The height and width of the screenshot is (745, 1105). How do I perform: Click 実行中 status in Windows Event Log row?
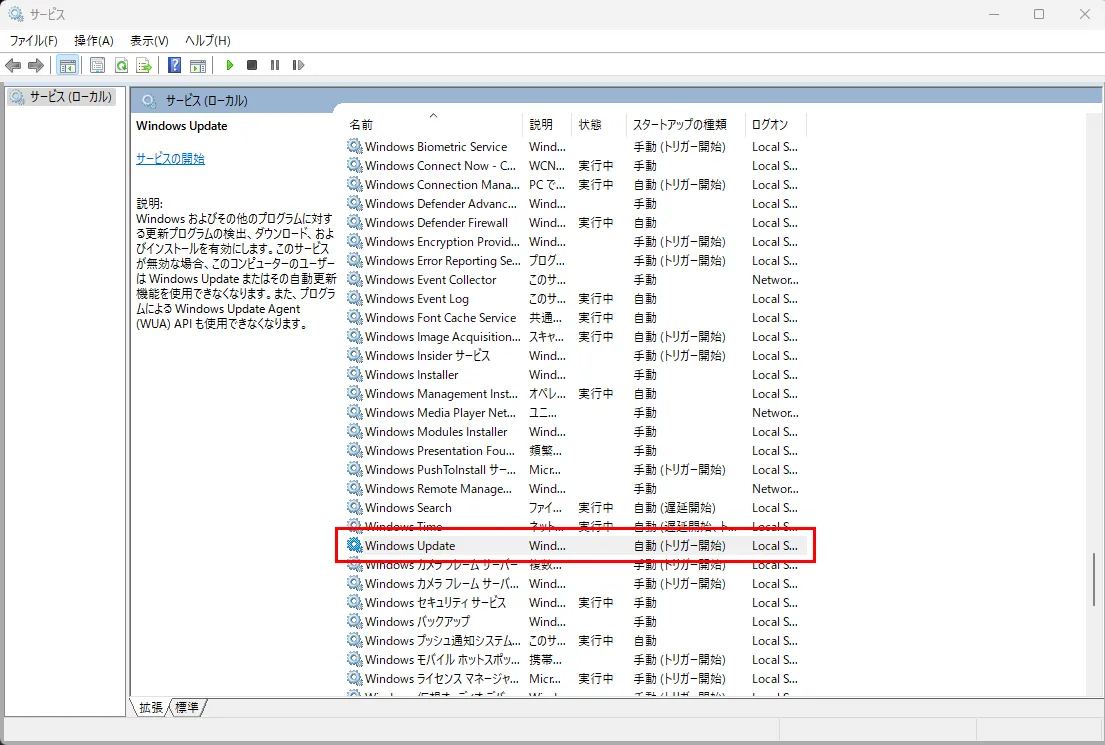595,298
